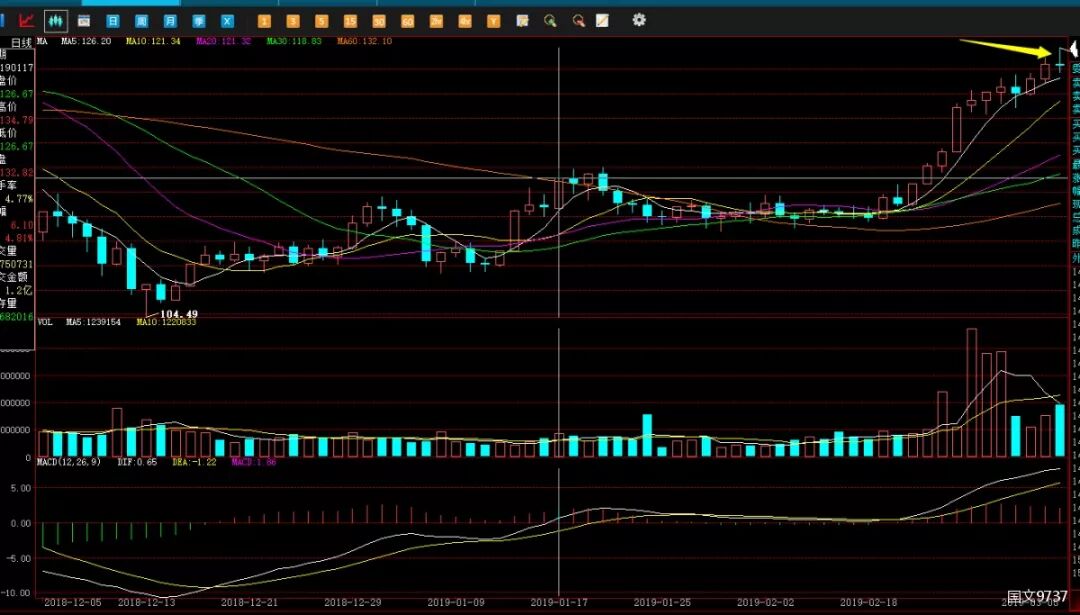The image size is (1080, 615).
Task: Click the tallest red volume bar
Action: pos(972,393)
